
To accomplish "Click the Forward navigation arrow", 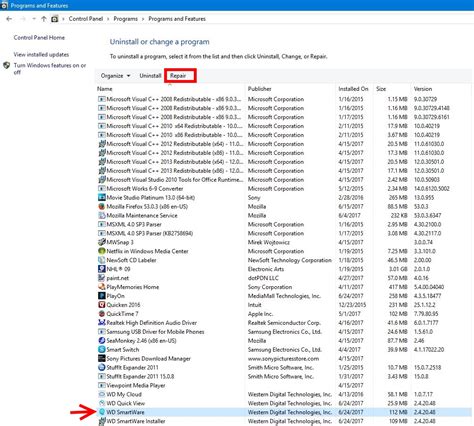I will (x=23, y=19).
